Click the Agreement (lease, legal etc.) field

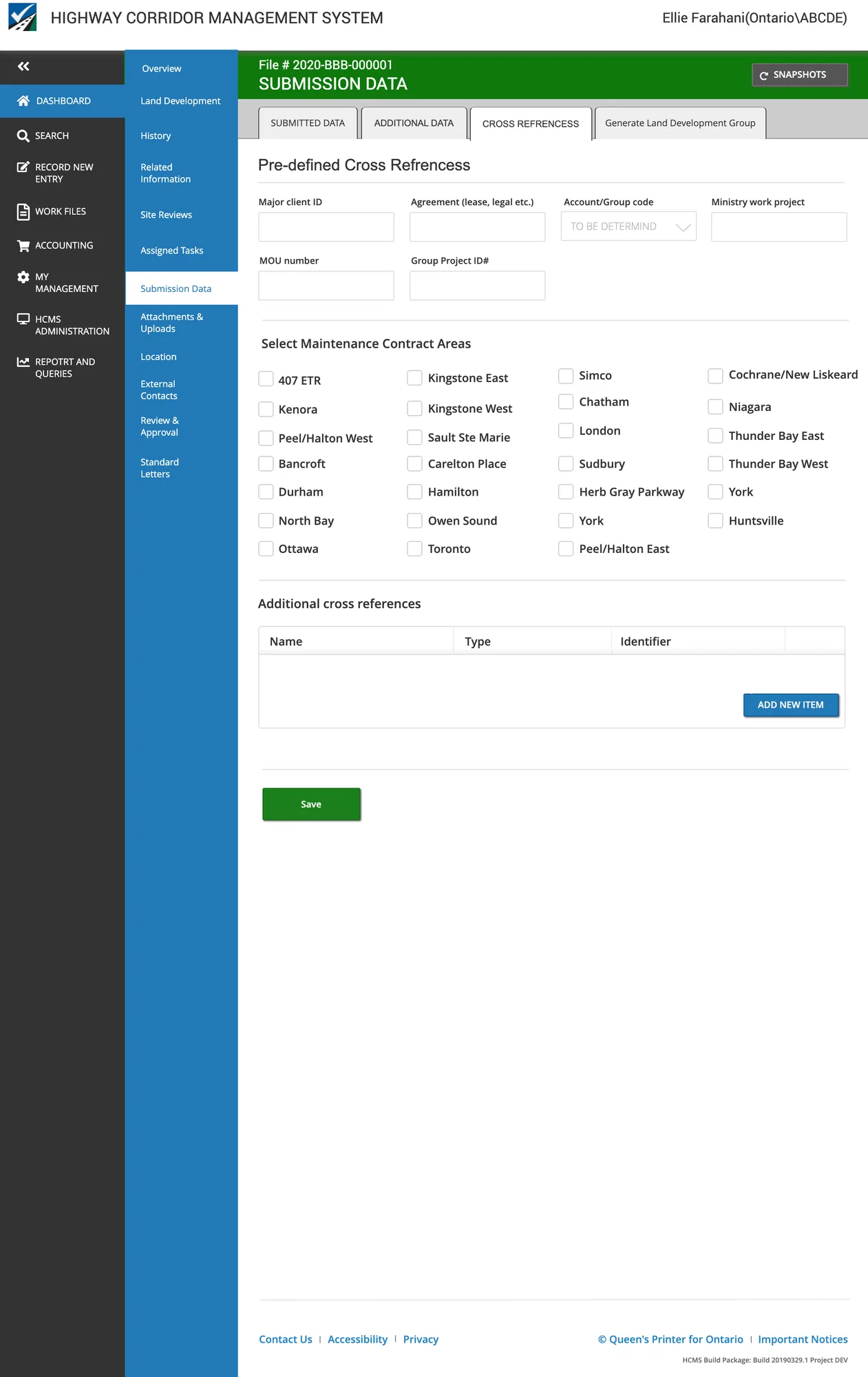478,227
